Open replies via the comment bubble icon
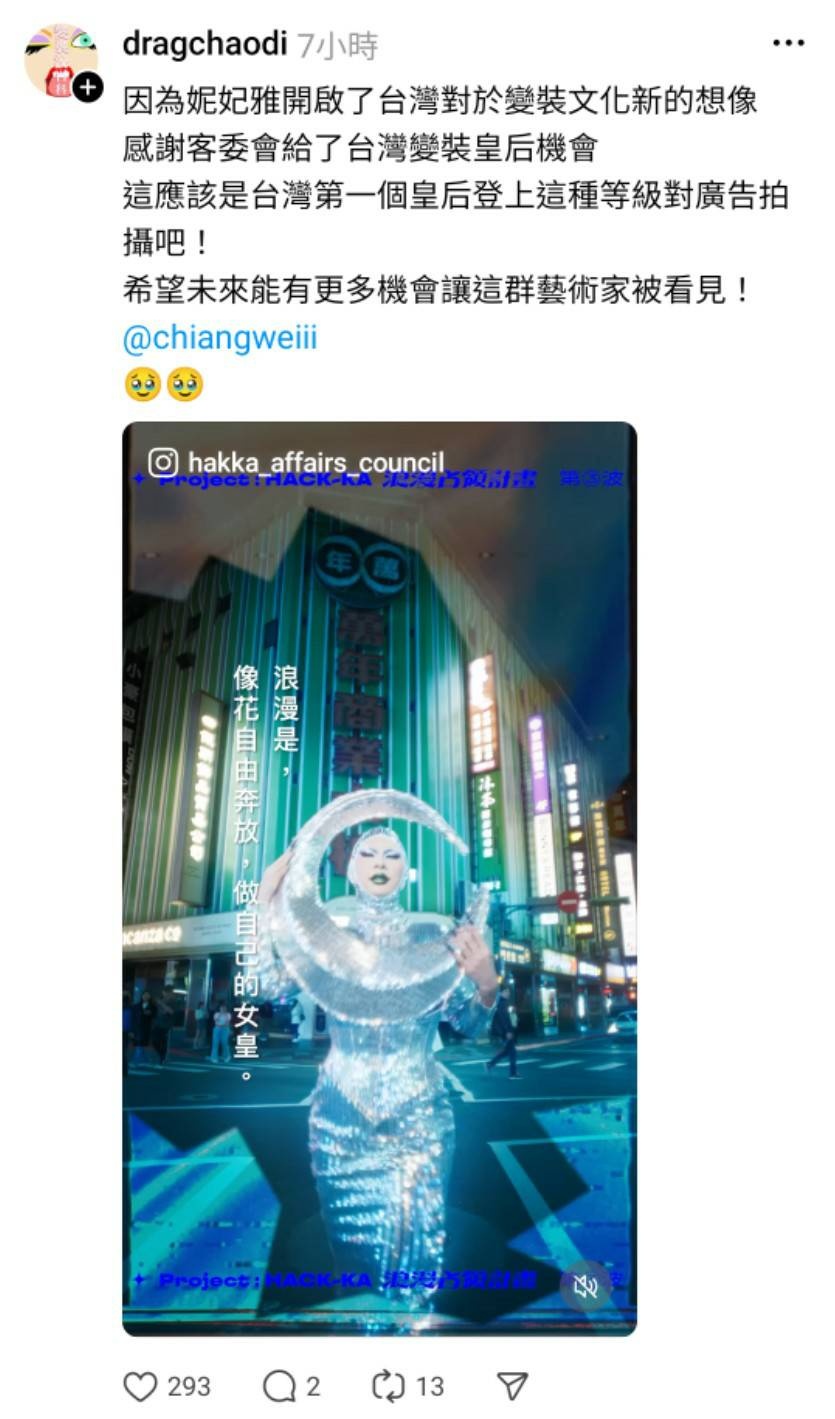Viewport: 835px width, 1419px height. (x=279, y=1386)
